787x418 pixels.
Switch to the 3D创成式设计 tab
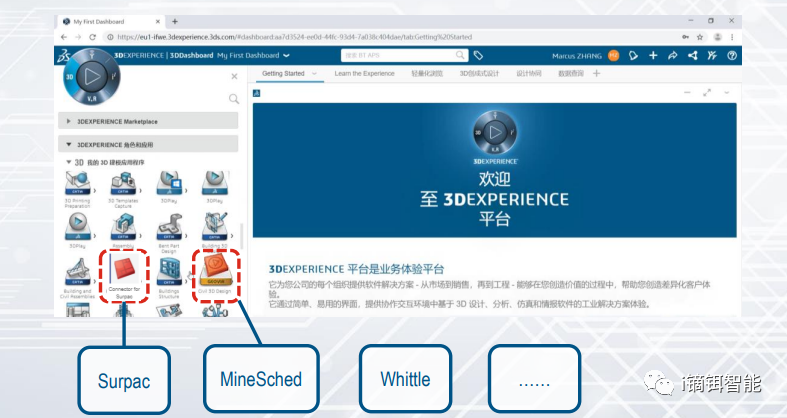478,74
